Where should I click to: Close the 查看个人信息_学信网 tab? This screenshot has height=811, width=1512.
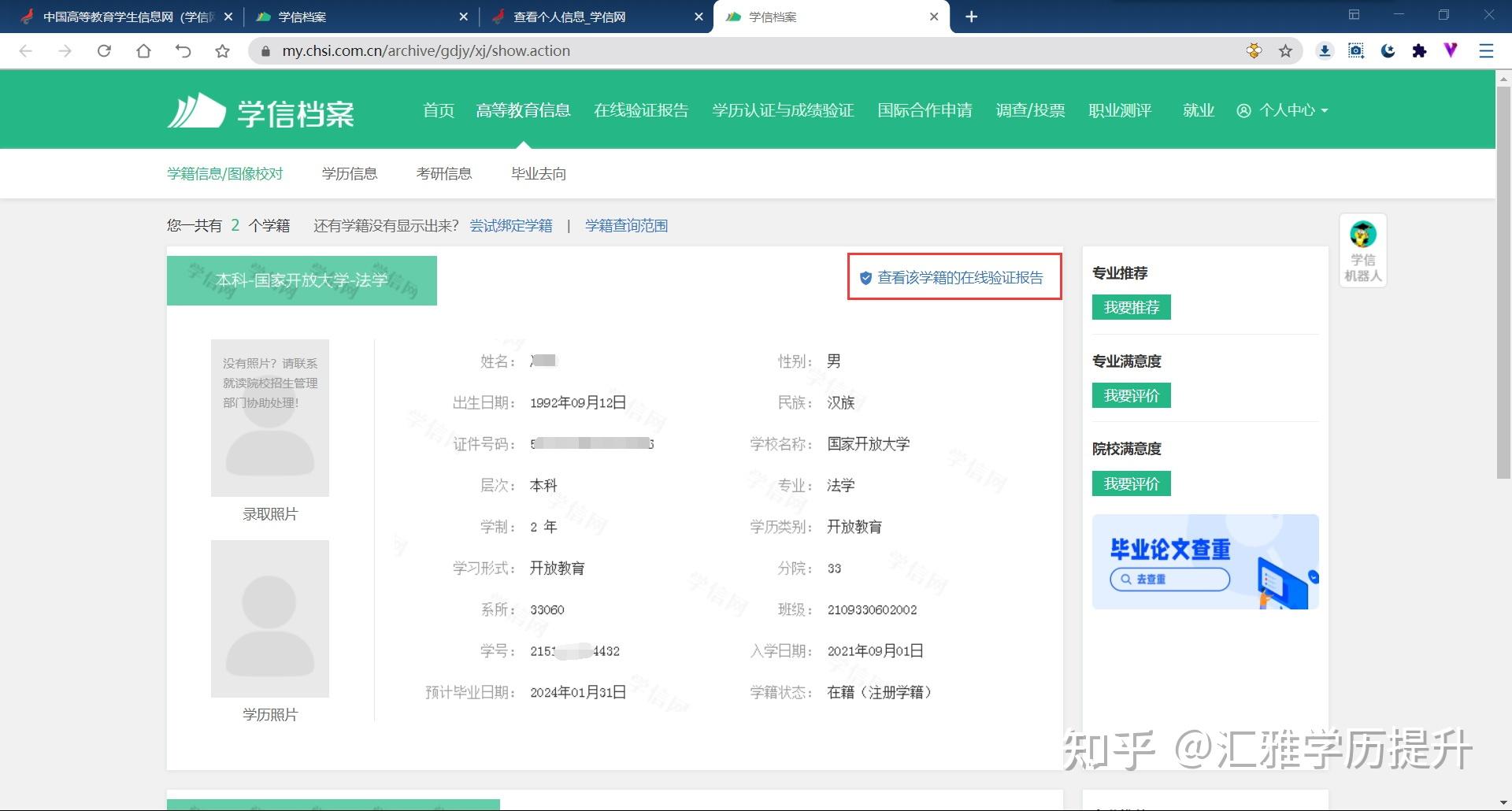click(x=699, y=17)
